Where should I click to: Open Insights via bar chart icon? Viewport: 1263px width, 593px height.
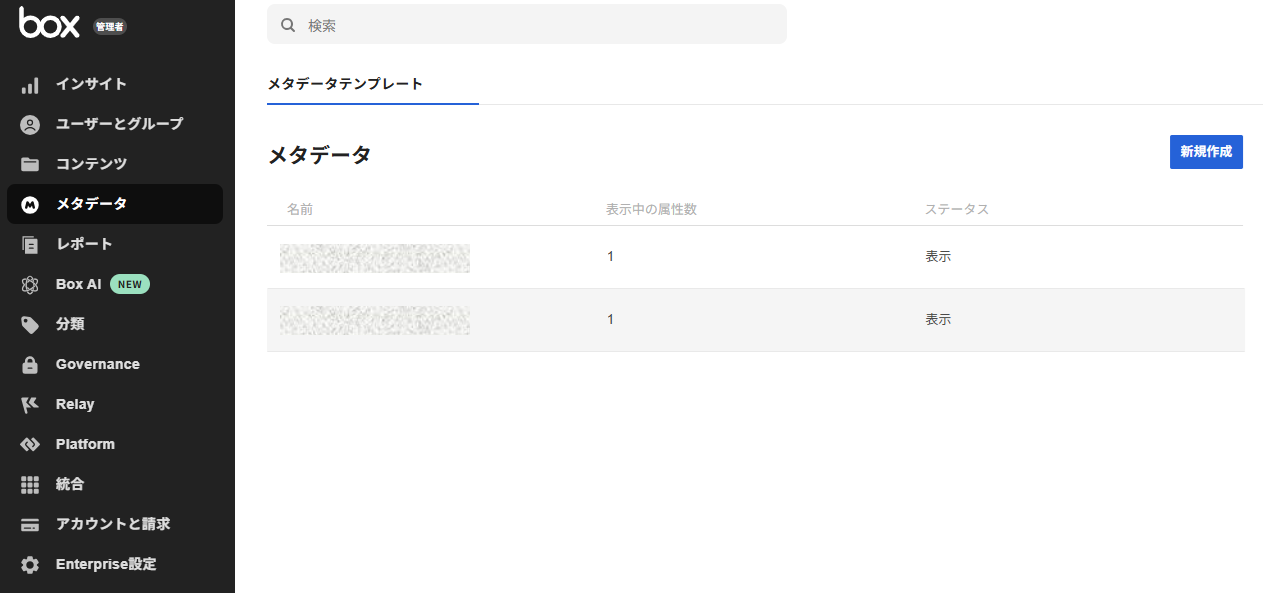[30, 85]
